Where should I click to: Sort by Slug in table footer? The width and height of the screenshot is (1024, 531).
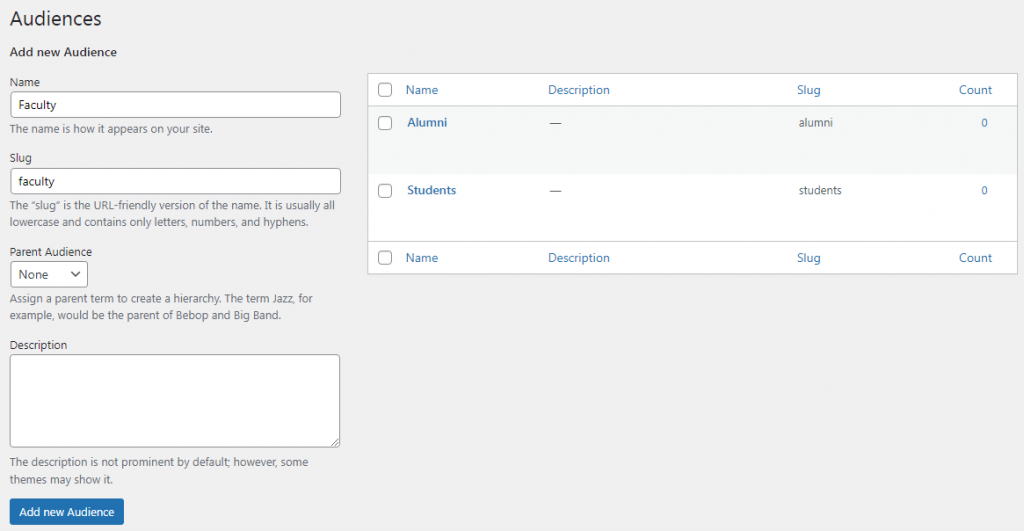click(808, 258)
